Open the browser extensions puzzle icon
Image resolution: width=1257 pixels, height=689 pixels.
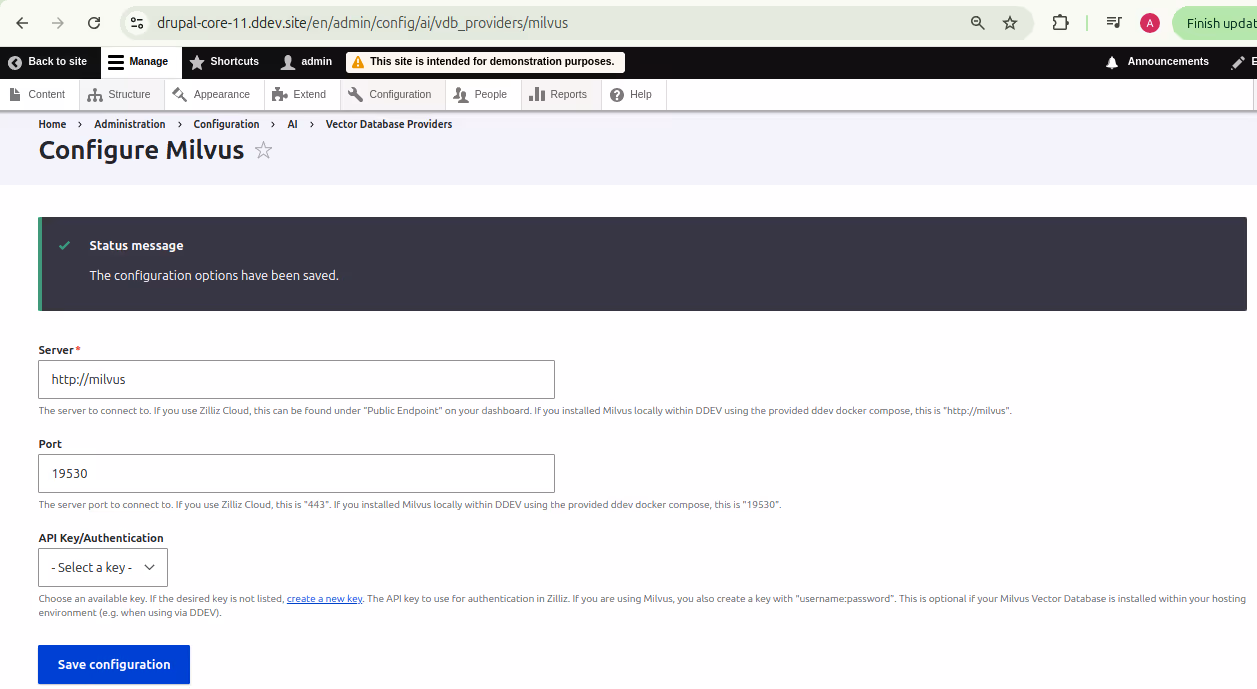(1060, 23)
